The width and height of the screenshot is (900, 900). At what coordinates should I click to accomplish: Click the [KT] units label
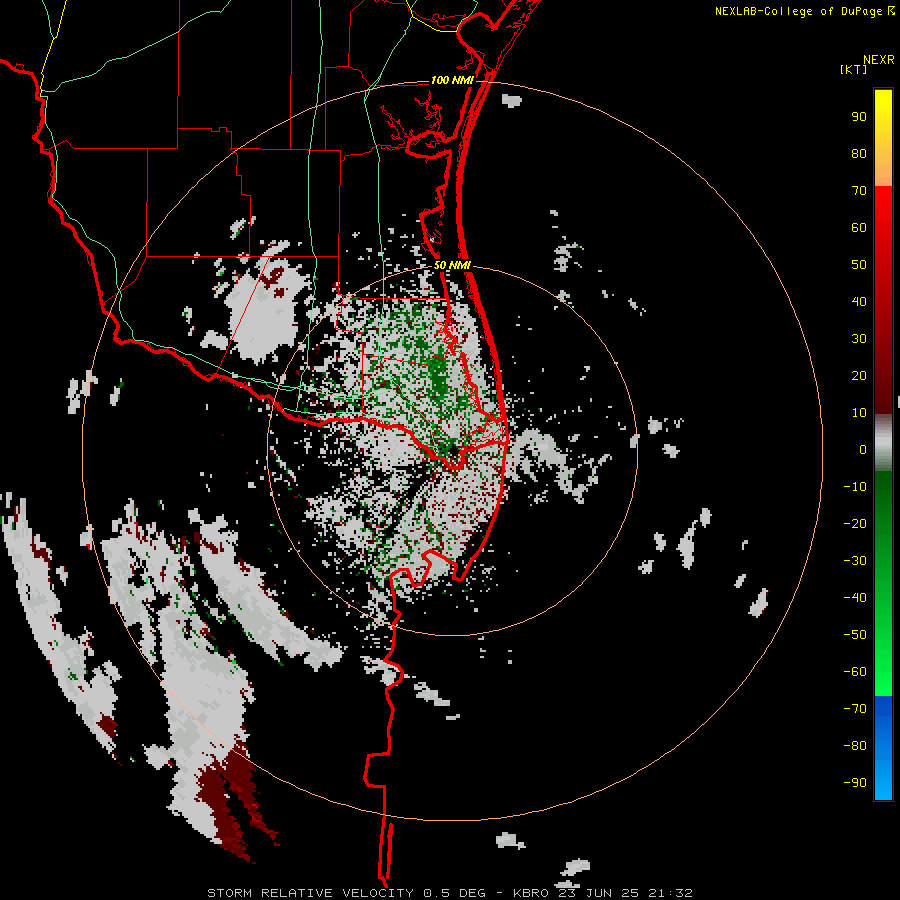[x=853, y=69]
